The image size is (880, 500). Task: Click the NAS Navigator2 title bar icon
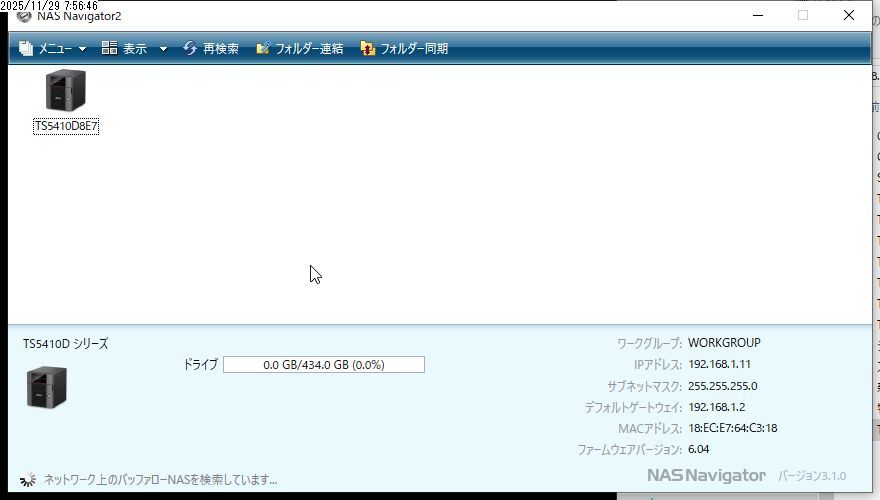24,16
